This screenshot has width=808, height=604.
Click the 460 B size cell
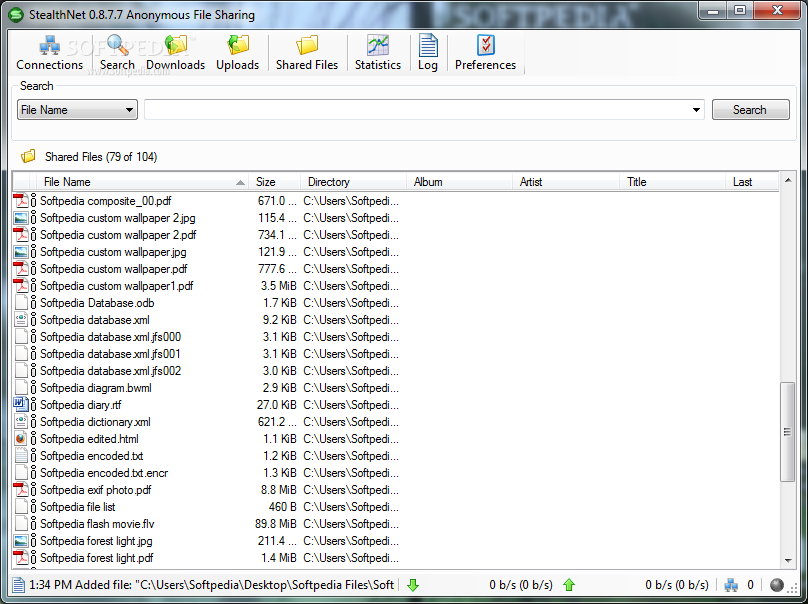click(x=282, y=507)
